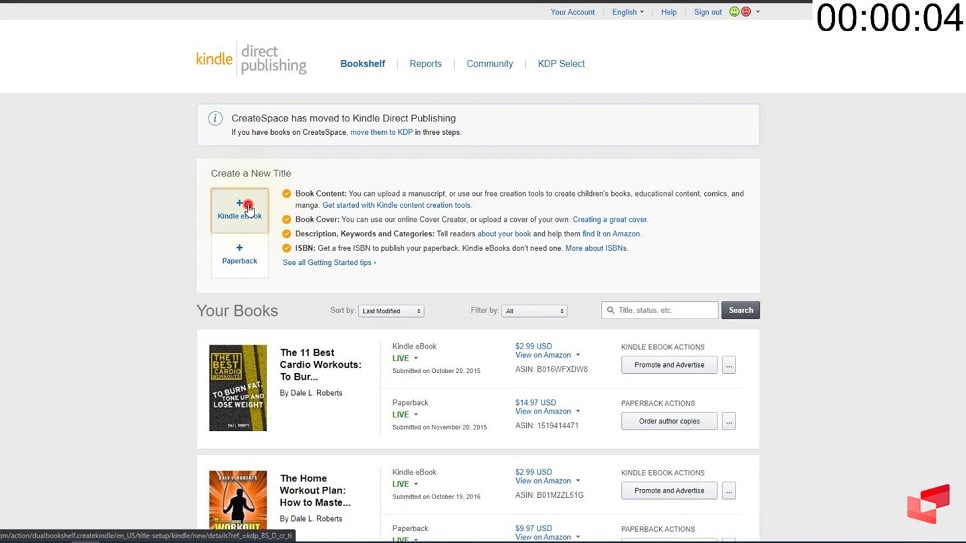966x543 pixels.
Task: Follow the 'move them to KDP' link
Action: 381,133
